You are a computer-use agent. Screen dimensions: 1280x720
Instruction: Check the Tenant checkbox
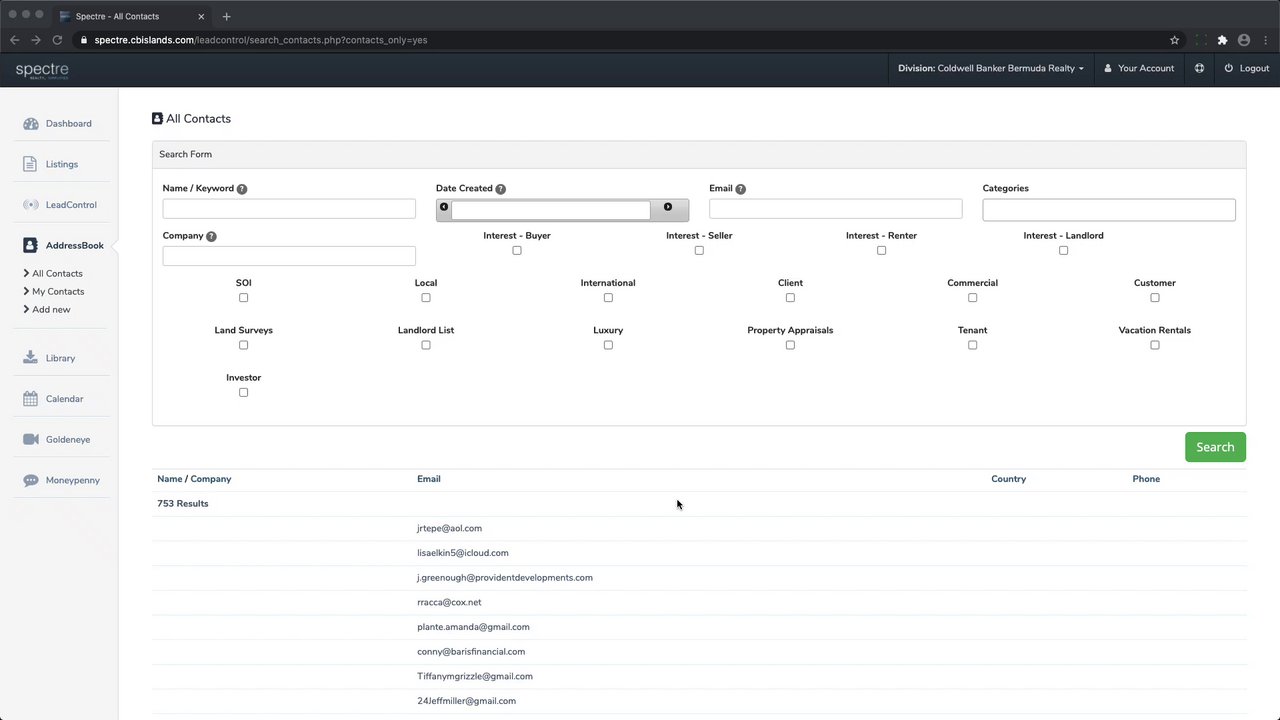pos(972,345)
